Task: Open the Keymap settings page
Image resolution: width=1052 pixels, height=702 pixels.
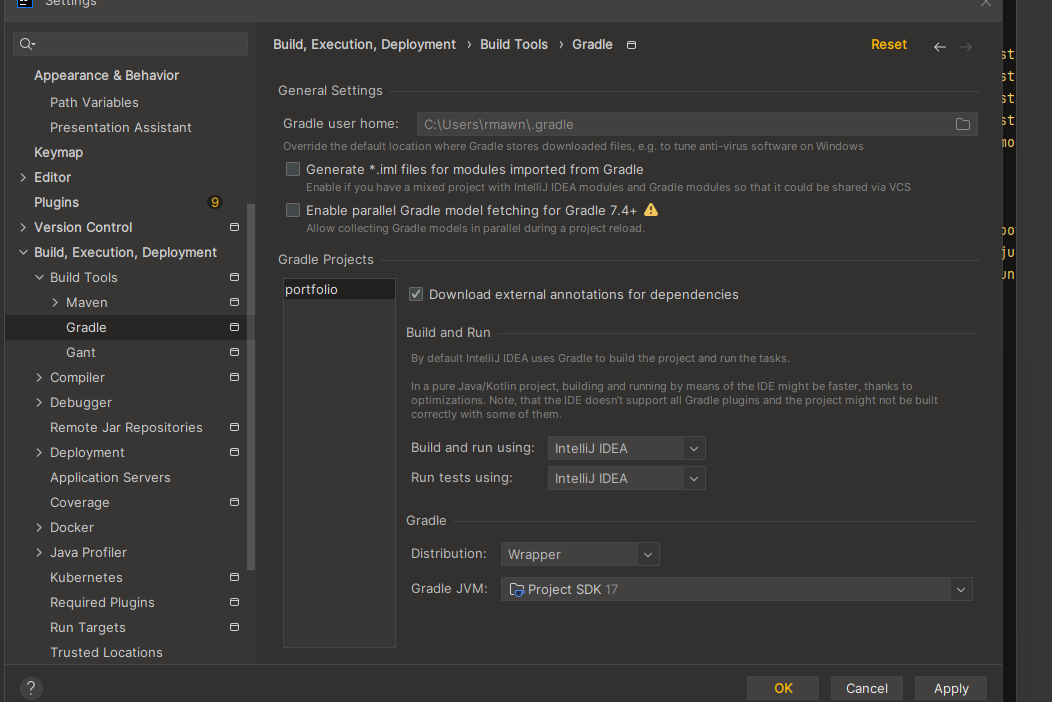Action: 58,152
